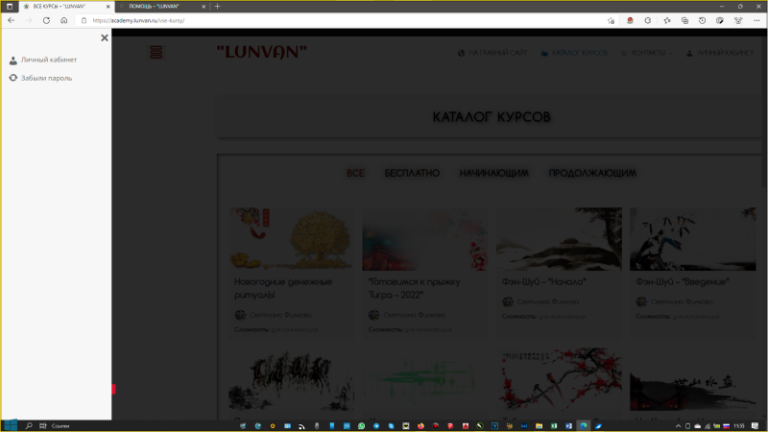The width and height of the screenshot is (768, 432).
Task: Add page to favorites star icon
Action: 611,21
